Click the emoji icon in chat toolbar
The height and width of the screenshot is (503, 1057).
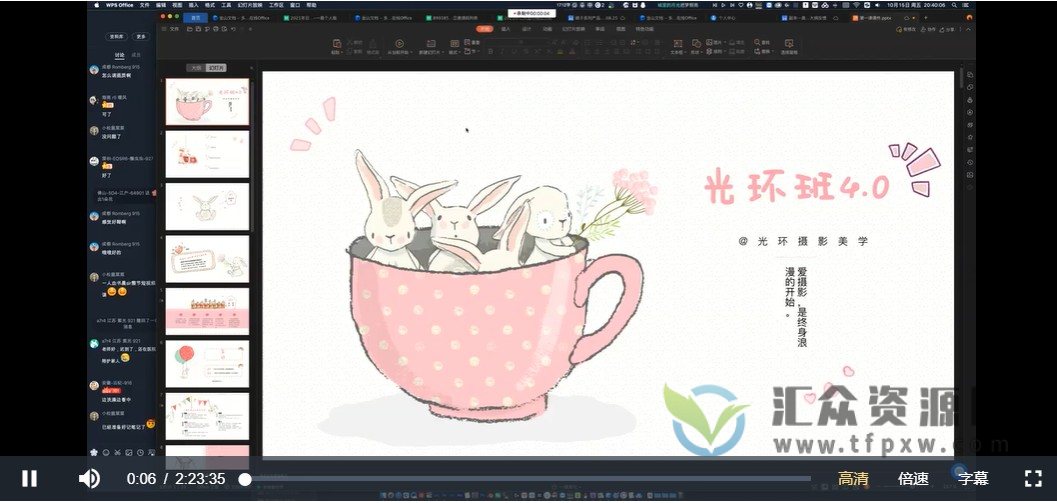[x=106, y=452]
